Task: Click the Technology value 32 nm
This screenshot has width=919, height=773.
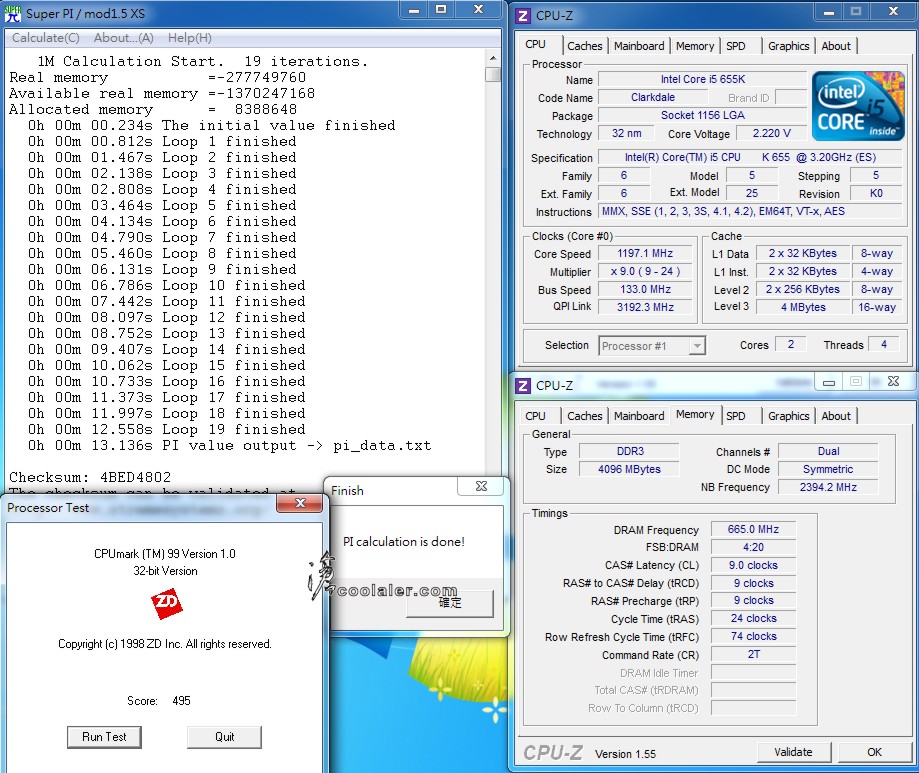Action: point(626,134)
